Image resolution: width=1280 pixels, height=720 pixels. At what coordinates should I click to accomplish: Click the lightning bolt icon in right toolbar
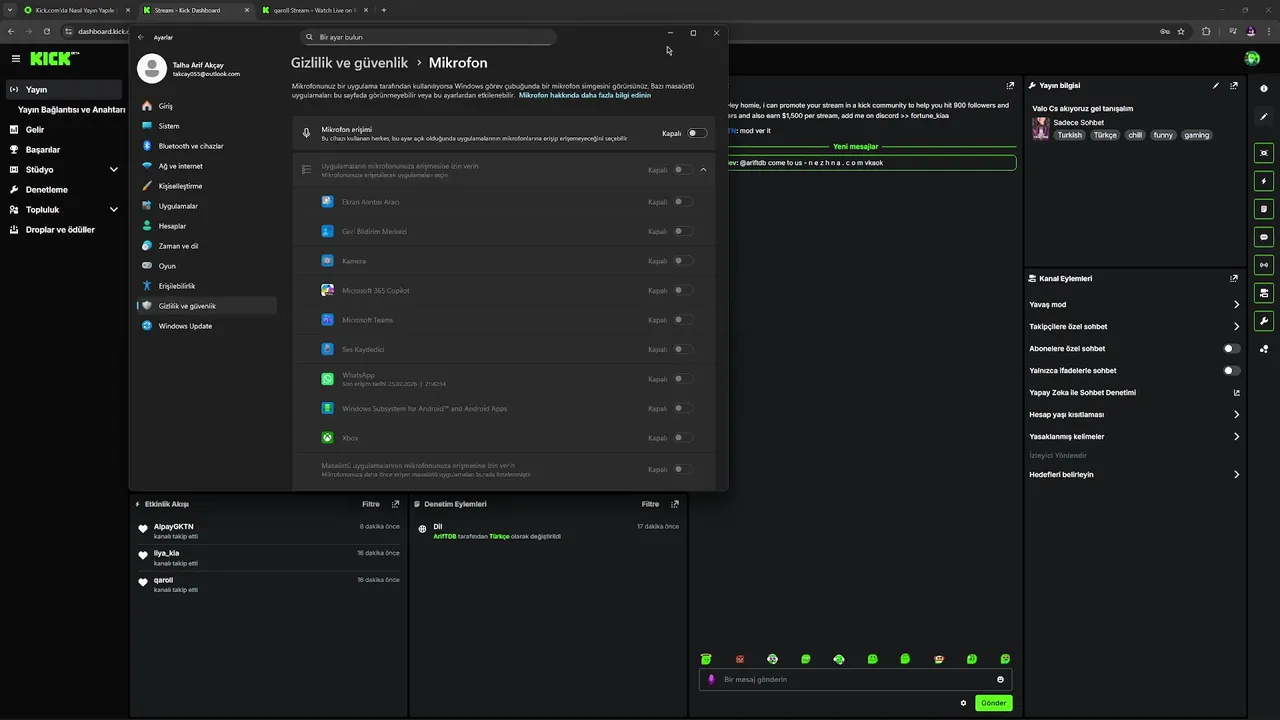click(x=1264, y=181)
